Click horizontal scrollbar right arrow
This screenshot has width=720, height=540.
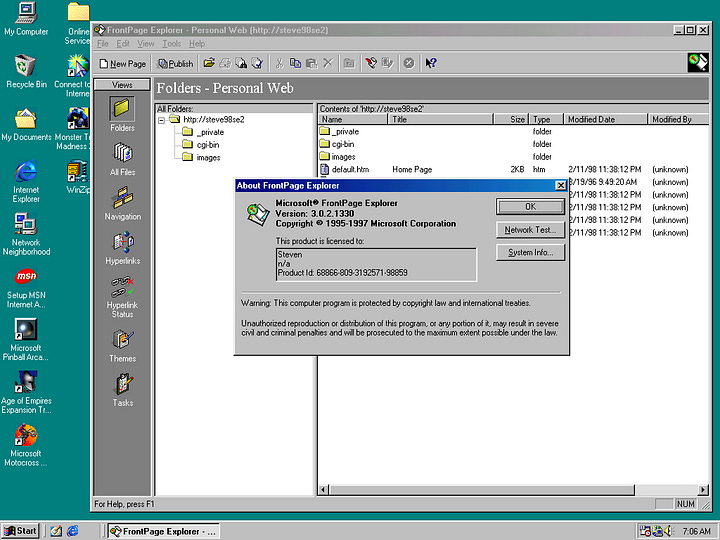pyautogui.click(x=703, y=490)
